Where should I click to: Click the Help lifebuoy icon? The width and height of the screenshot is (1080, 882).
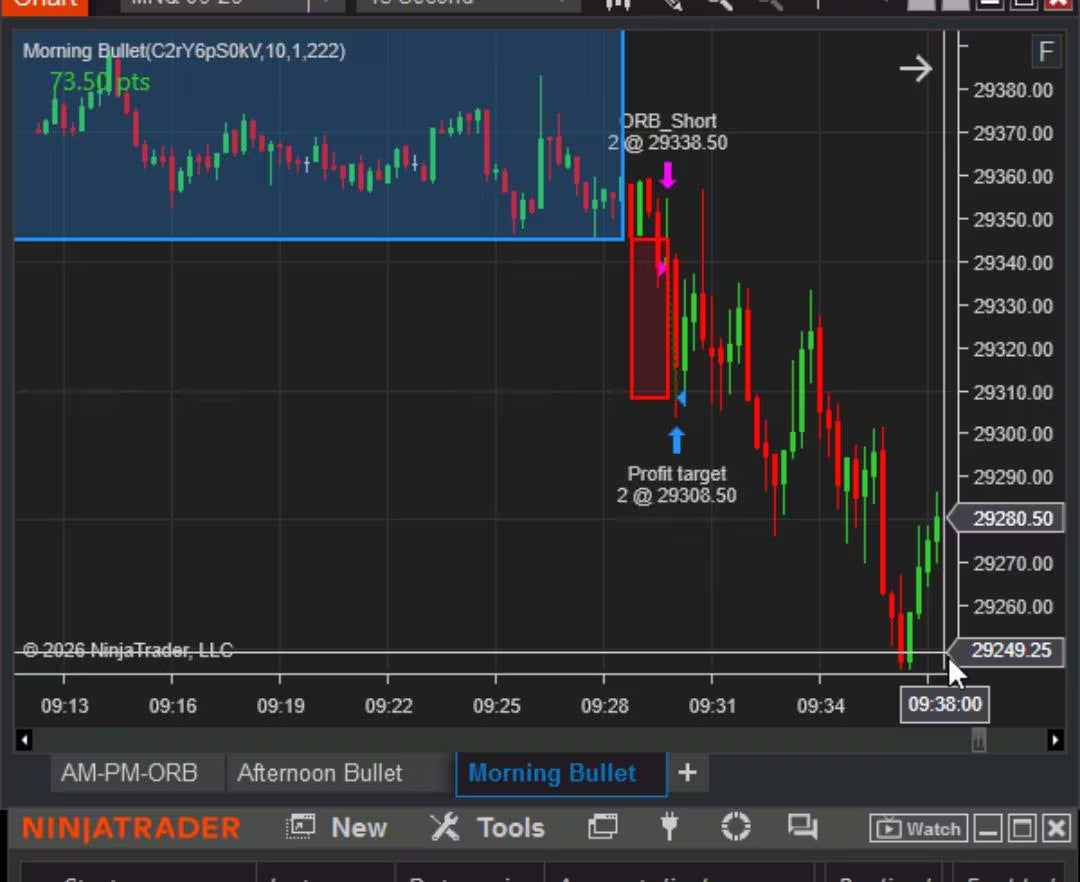coord(736,827)
